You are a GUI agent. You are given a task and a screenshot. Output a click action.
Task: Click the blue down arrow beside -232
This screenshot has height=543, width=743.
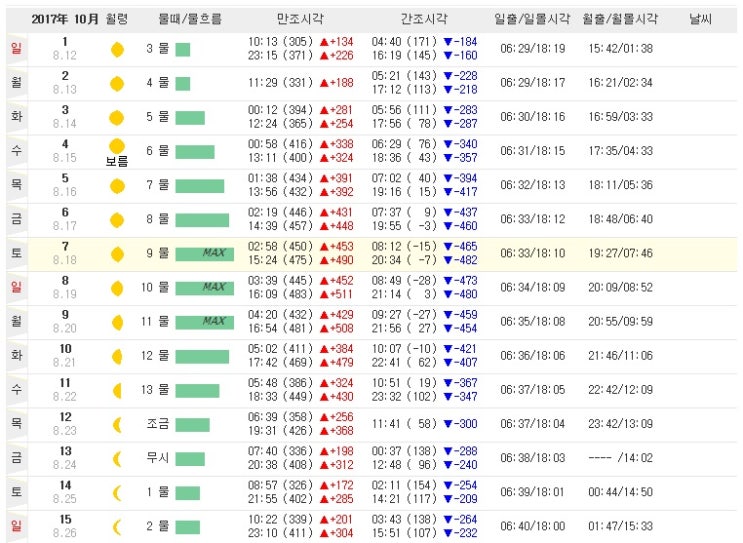coord(448,534)
